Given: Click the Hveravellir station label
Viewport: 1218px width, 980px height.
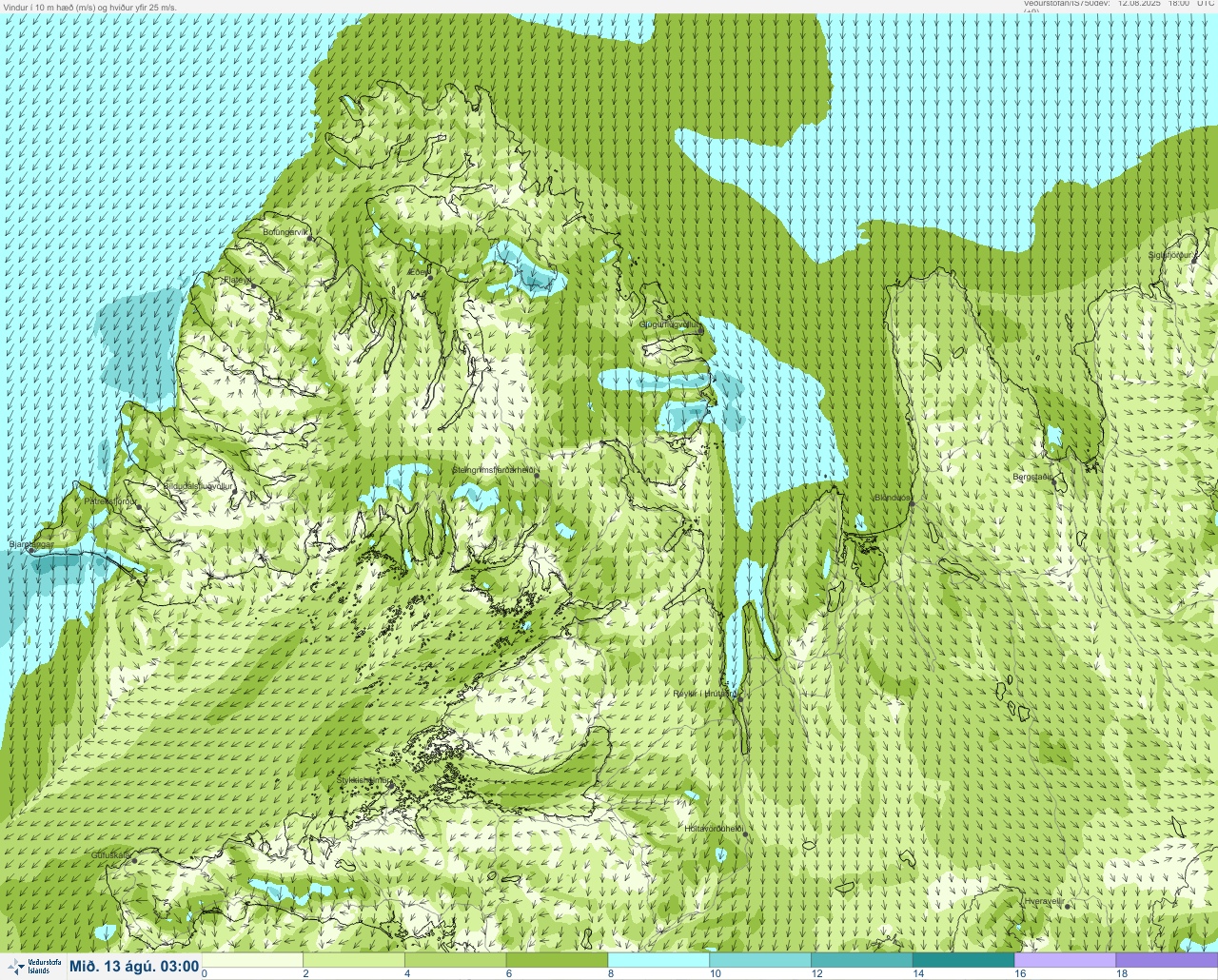Looking at the screenshot, I should click(x=1043, y=900).
